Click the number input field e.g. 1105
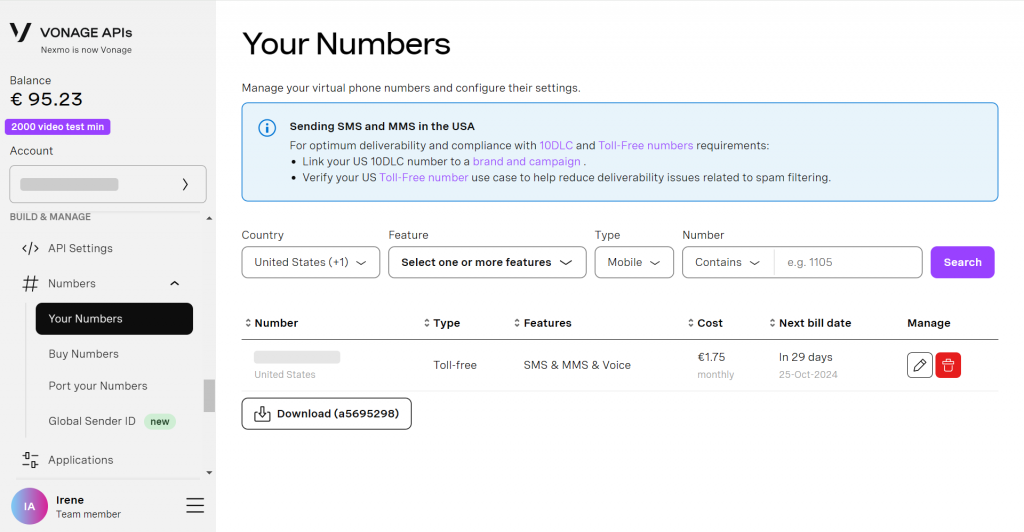 click(x=848, y=262)
